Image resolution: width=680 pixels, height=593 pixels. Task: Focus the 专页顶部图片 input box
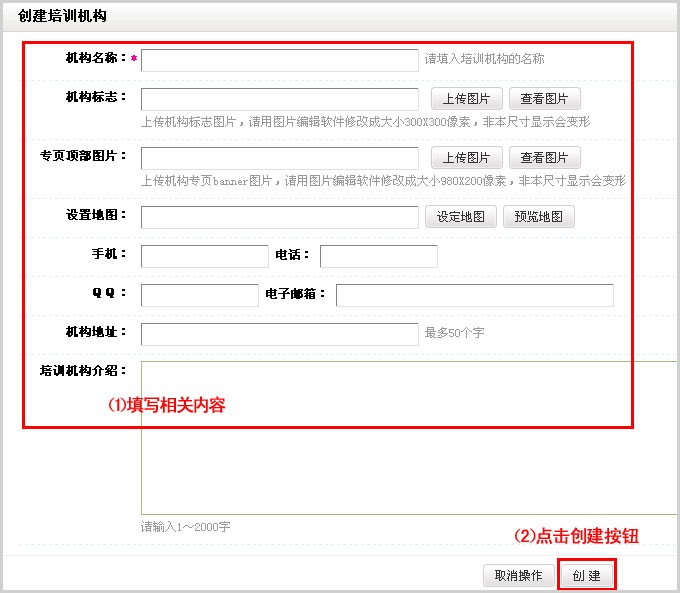tap(279, 158)
